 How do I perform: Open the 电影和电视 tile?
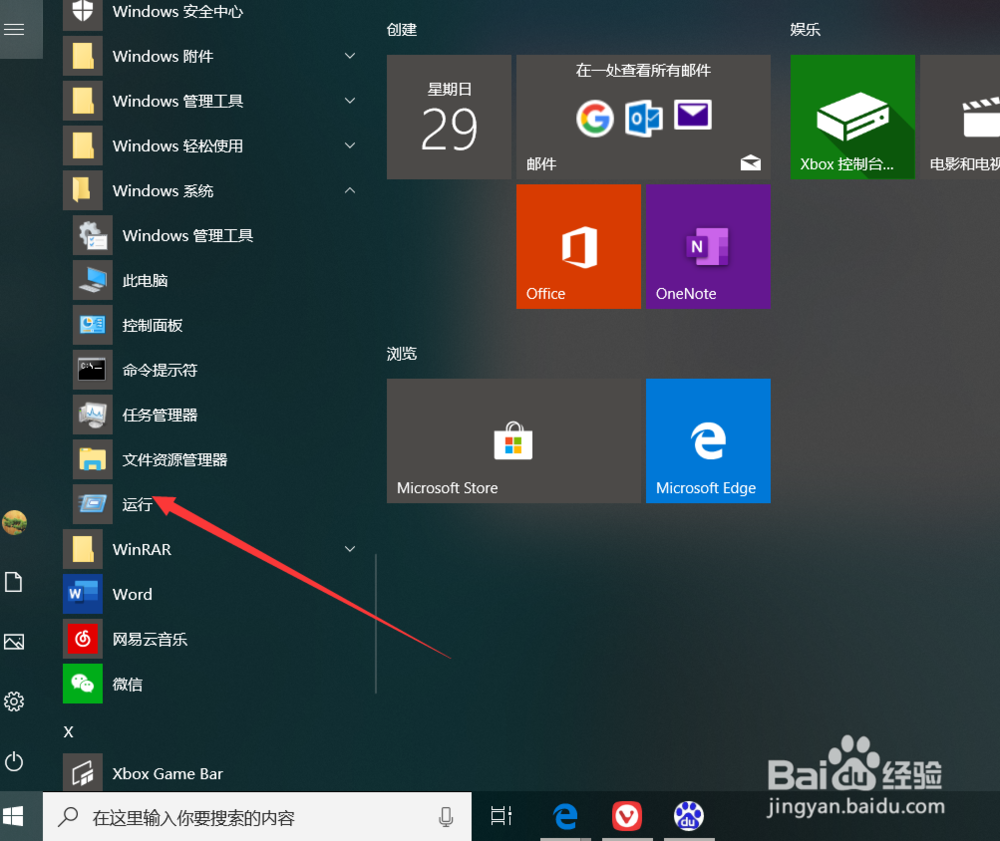point(960,117)
